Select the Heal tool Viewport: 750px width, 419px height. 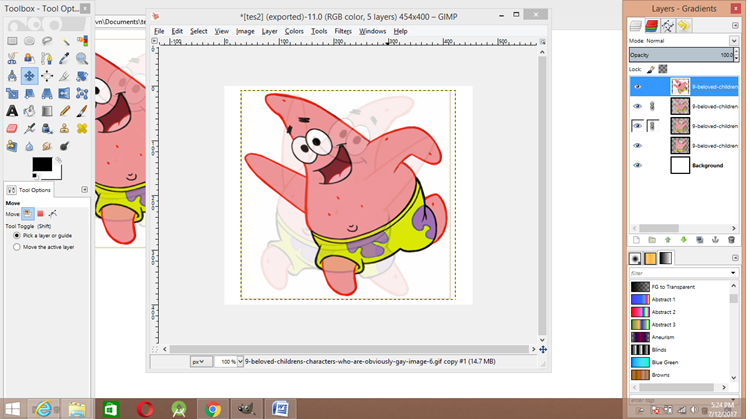(x=82, y=128)
